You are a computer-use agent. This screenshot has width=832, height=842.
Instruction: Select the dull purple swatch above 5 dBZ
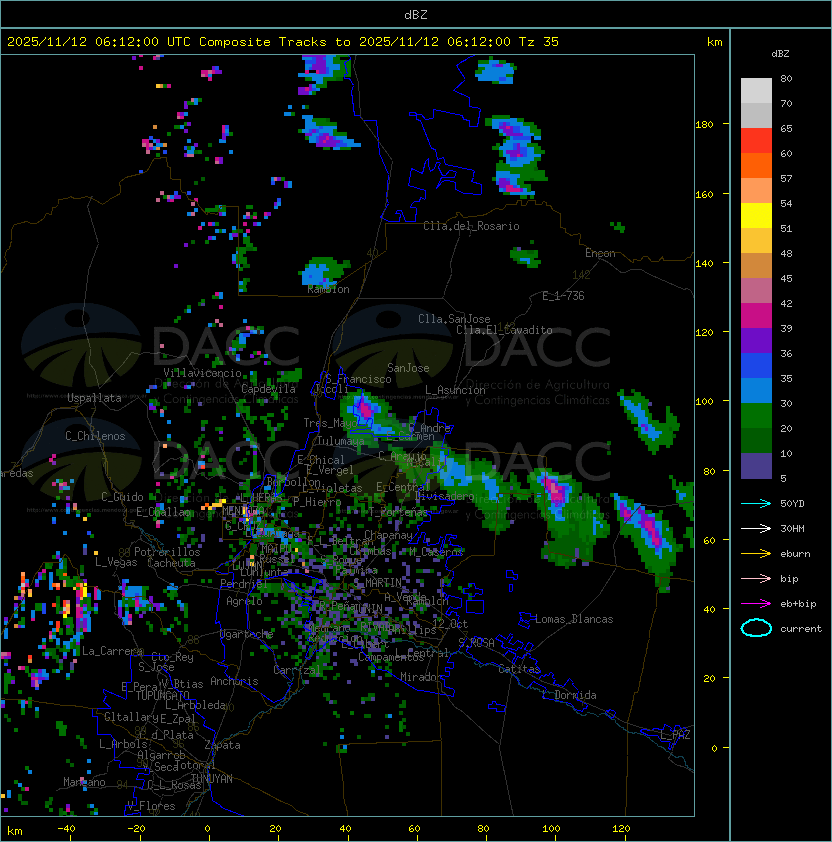[x=756, y=466]
